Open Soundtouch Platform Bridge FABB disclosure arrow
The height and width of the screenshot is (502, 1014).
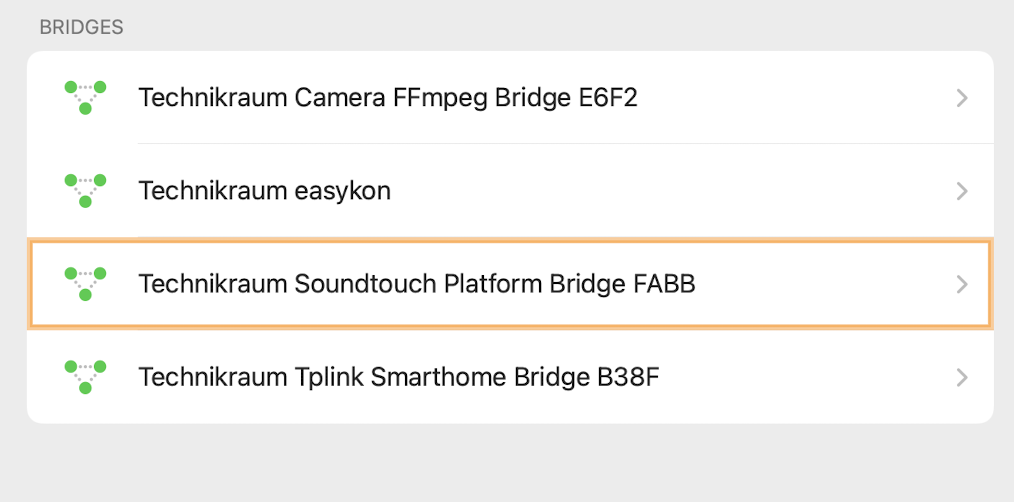tap(962, 285)
